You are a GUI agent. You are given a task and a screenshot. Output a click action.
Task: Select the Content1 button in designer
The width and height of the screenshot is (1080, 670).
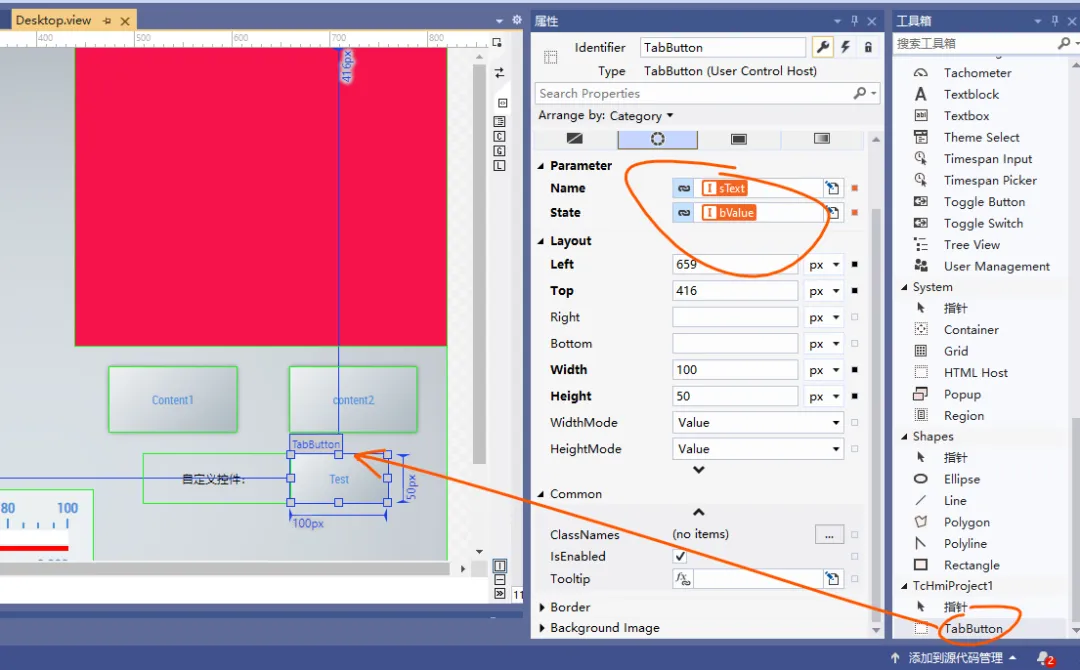(173, 399)
